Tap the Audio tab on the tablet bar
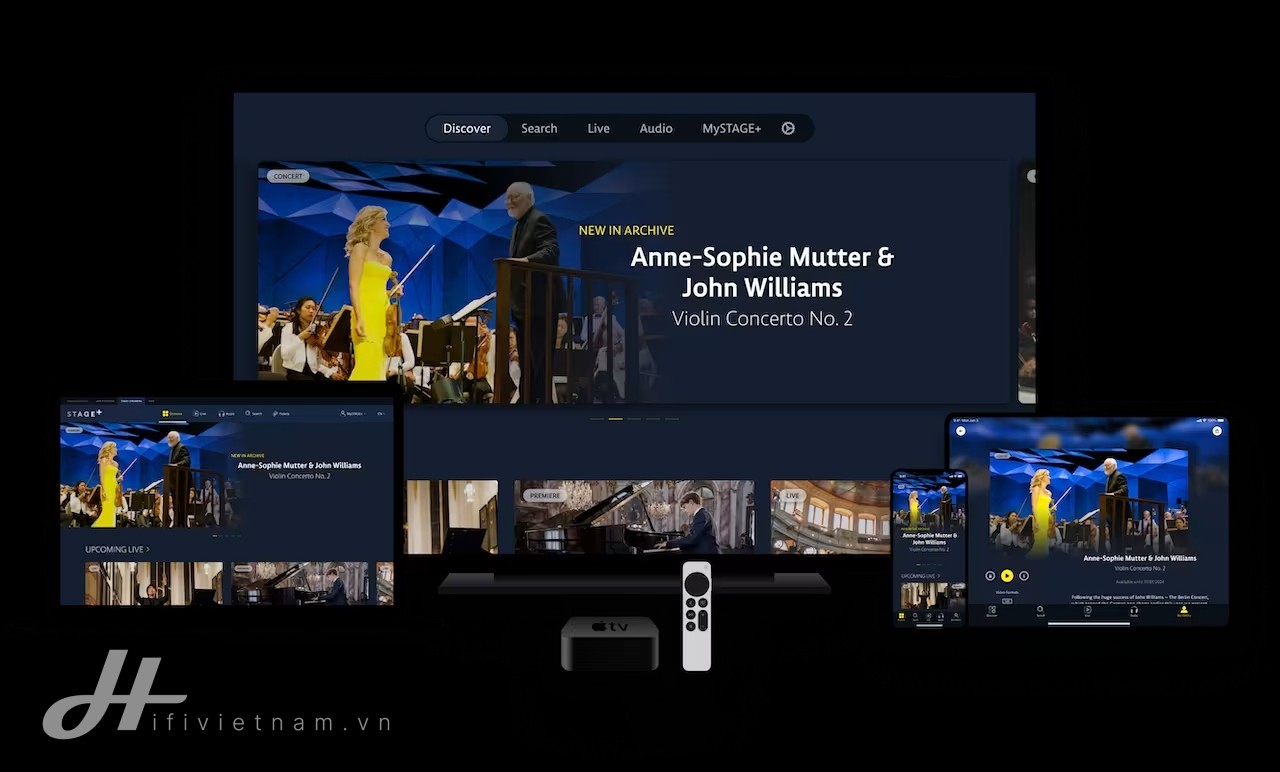Viewport: 1280px width, 772px height. (1134, 611)
